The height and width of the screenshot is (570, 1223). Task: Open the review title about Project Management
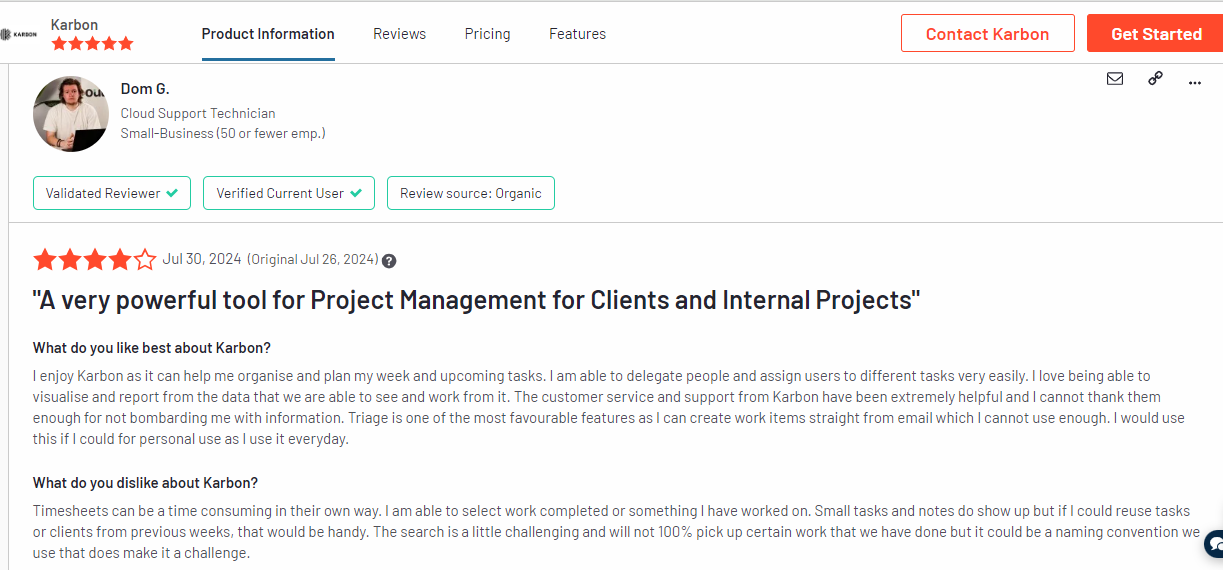476,300
